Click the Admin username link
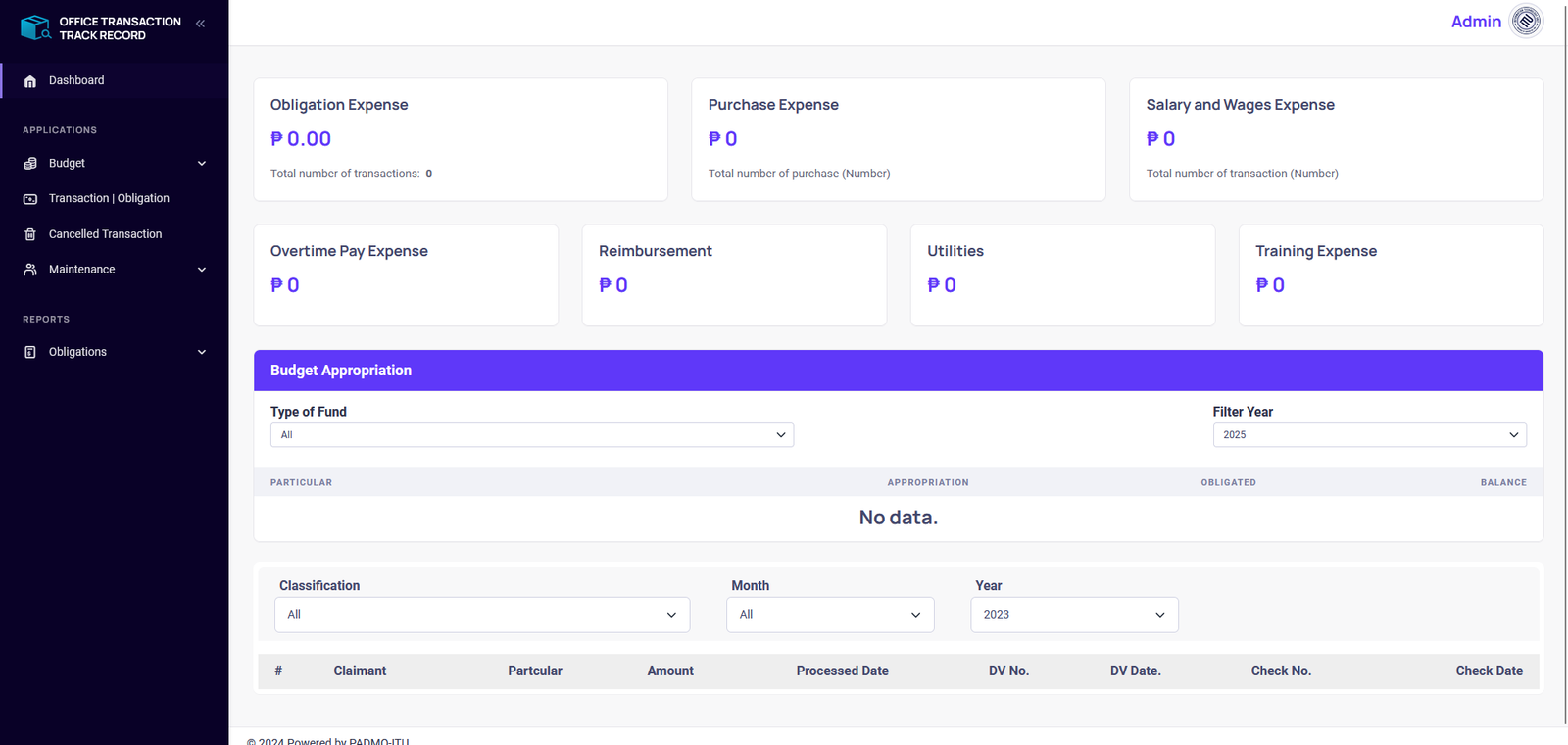 pos(1476,22)
